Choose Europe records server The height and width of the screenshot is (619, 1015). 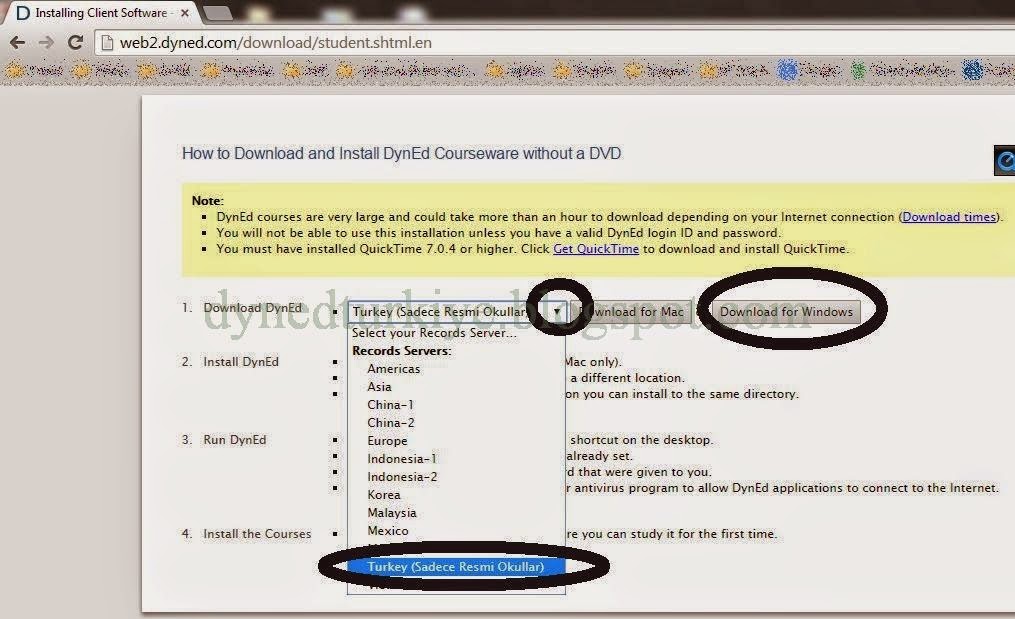tap(456, 441)
